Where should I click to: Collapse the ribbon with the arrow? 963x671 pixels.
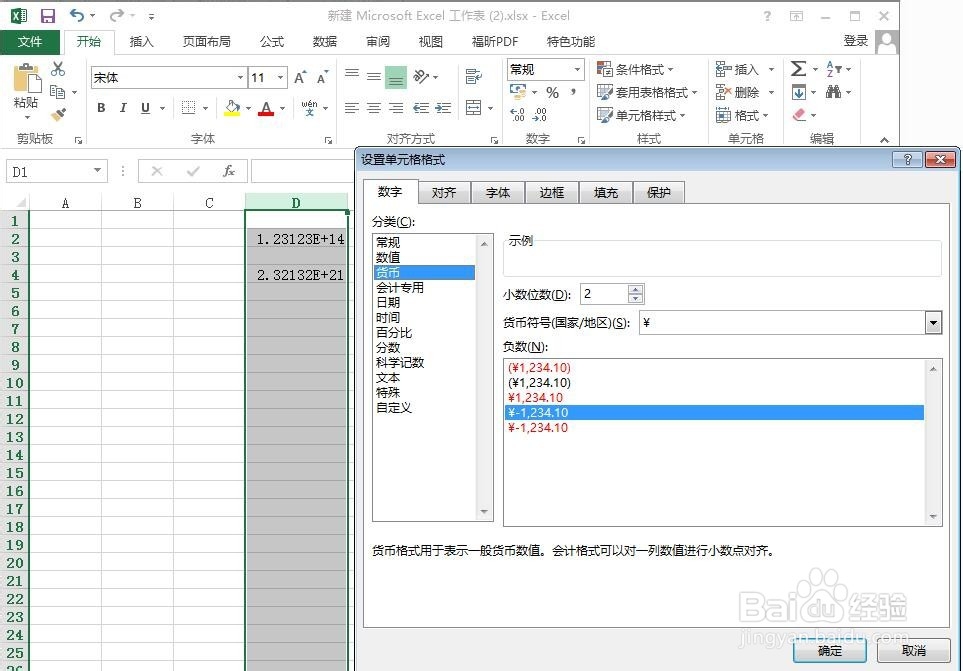(884, 140)
